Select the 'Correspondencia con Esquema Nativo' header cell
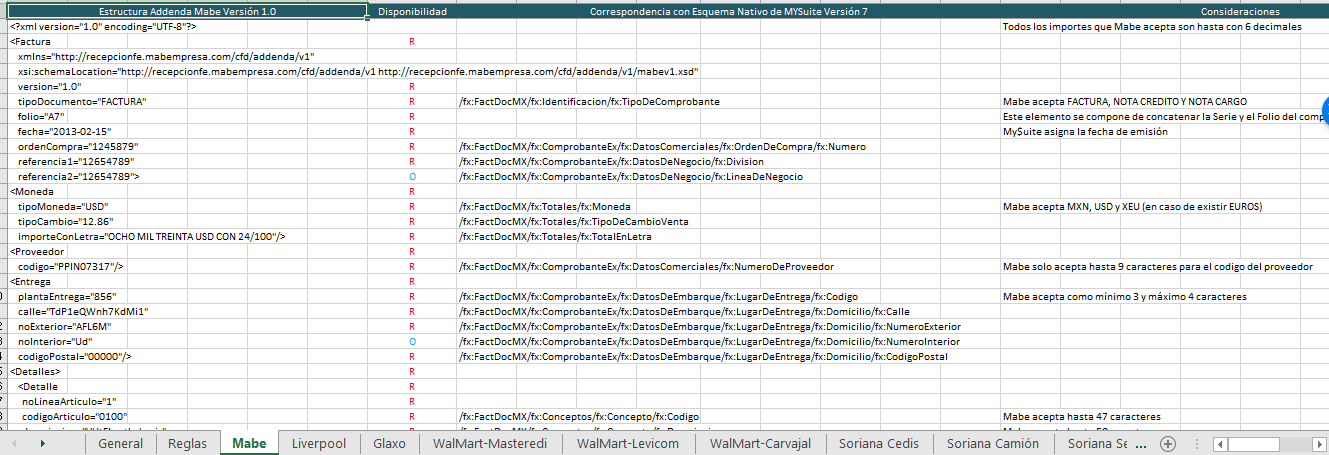1329x455 pixels. click(x=728, y=12)
